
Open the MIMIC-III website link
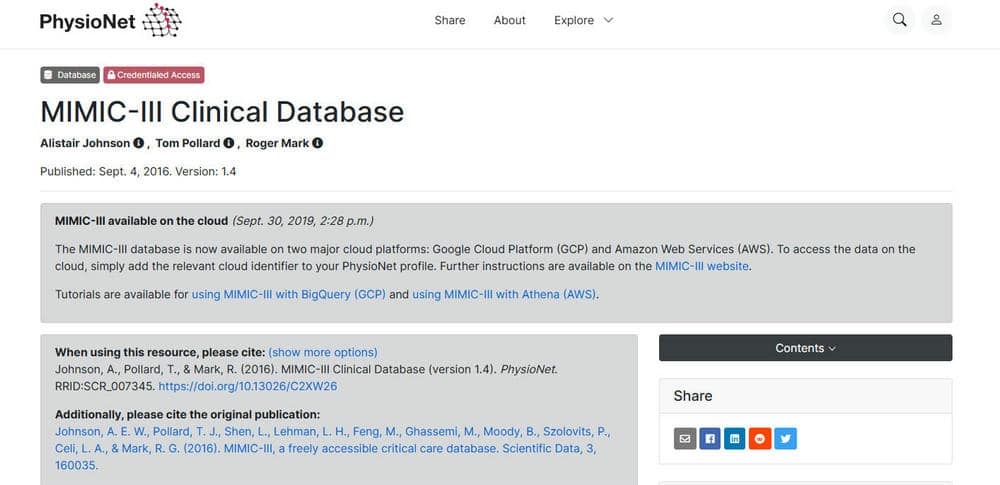click(702, 266)
